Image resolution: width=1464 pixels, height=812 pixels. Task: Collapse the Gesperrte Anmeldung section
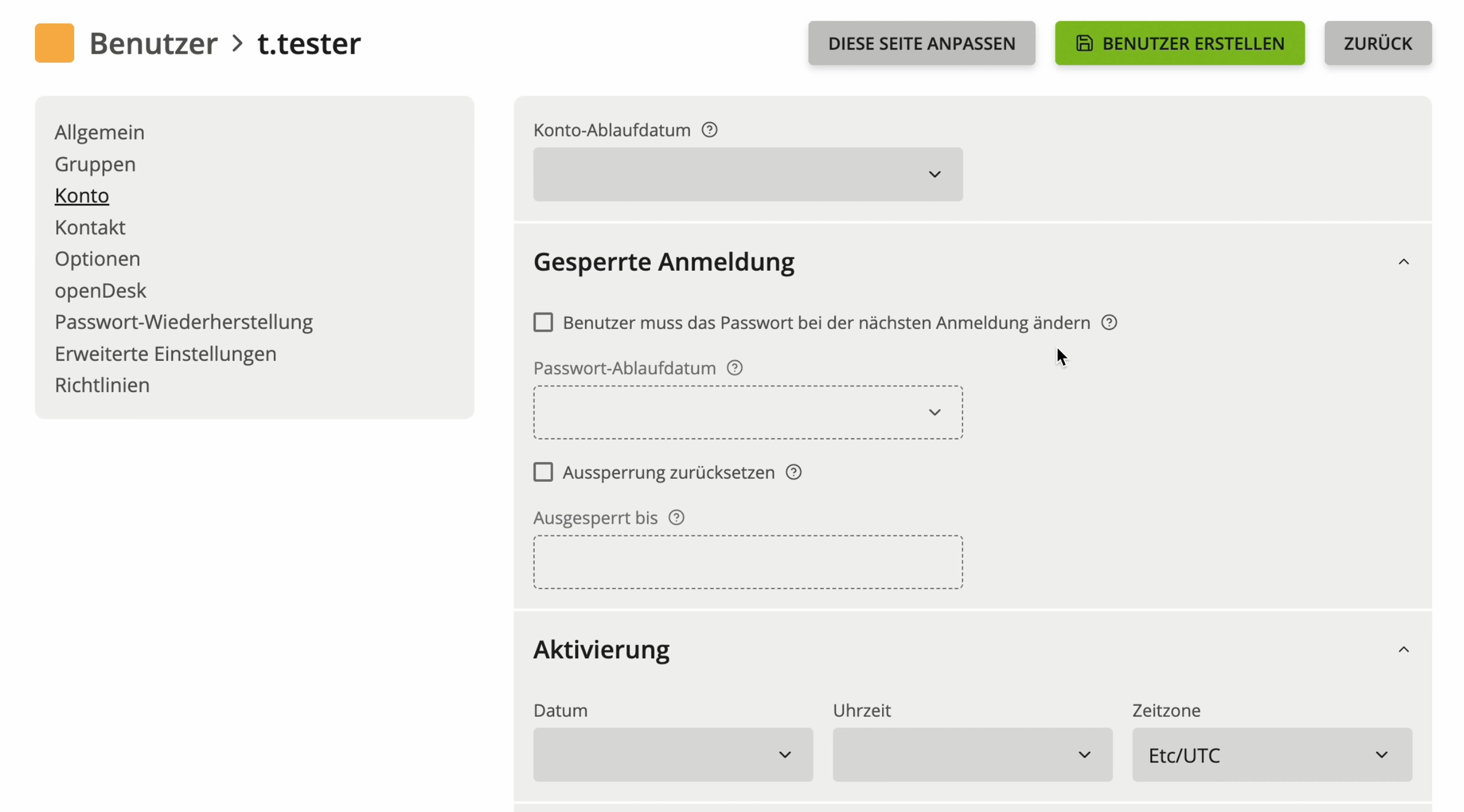(x=1403, y=262)
